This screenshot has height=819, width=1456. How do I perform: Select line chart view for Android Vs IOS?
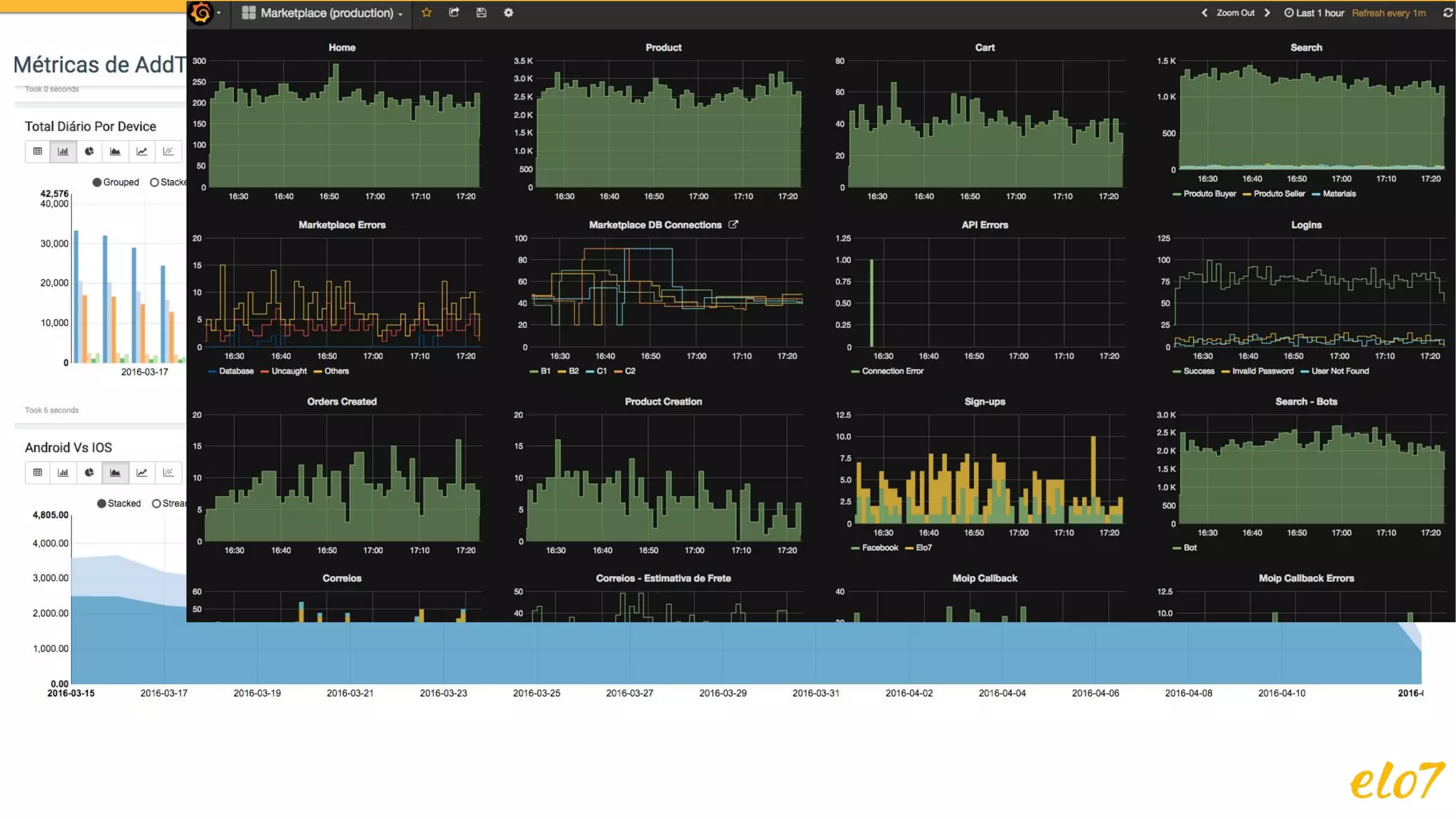coord(141,473)
